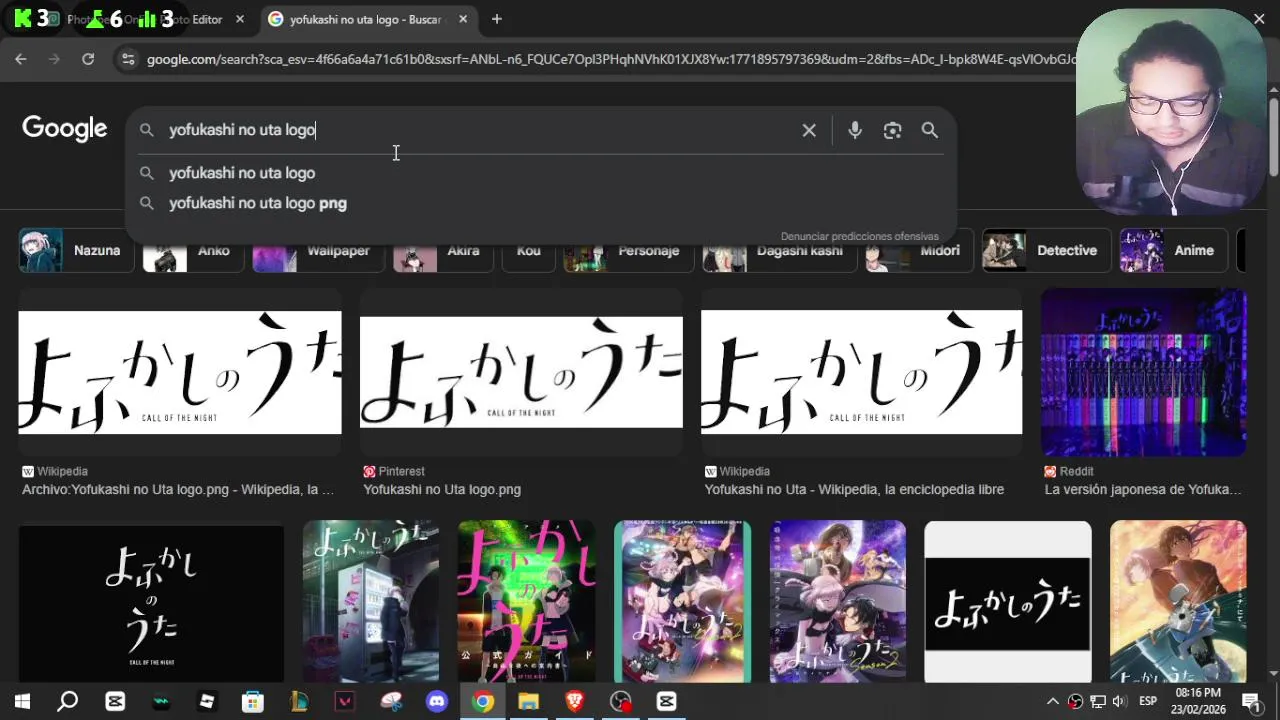Image resolution: width=1280 pixels, height=720 pixels.
Task: Open 'La versión japonesa de Yofuka...' Reddit link
Action: 1143,490
